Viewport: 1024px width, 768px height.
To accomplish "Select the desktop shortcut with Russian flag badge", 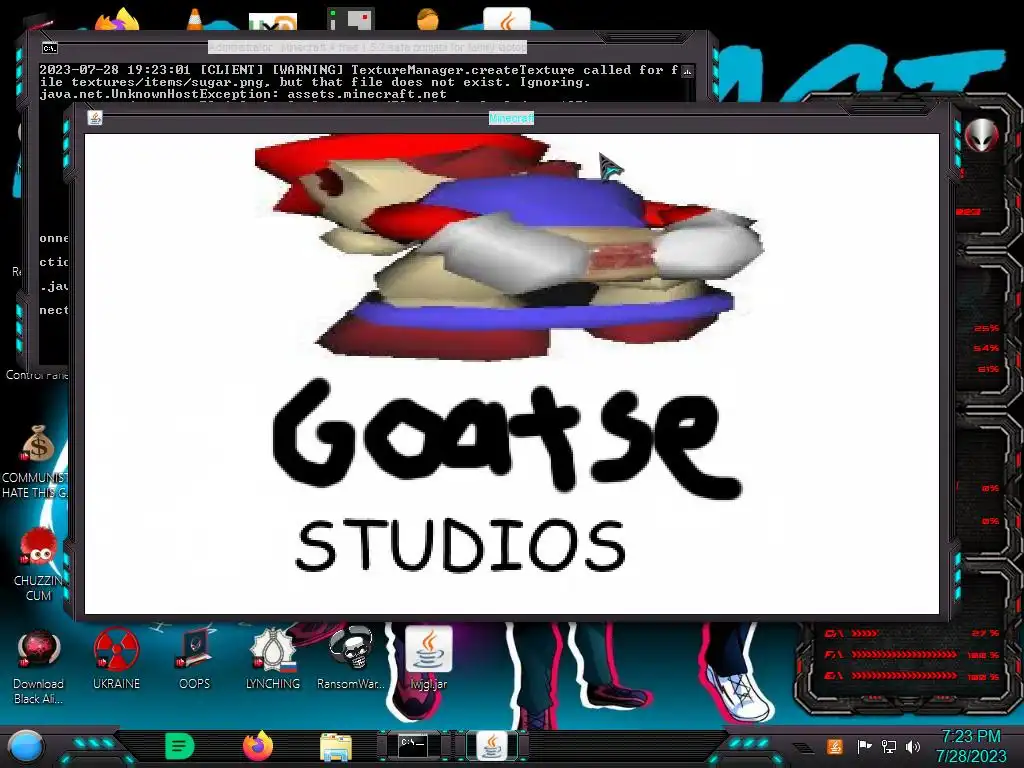I will coord(273,660).
